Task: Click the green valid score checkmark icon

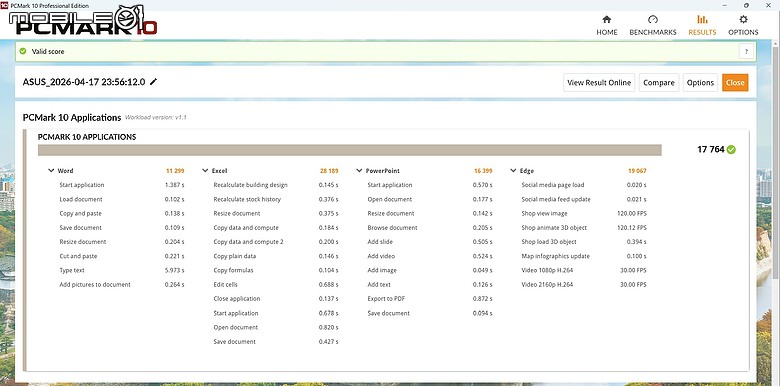Action: tap(23, 51)
